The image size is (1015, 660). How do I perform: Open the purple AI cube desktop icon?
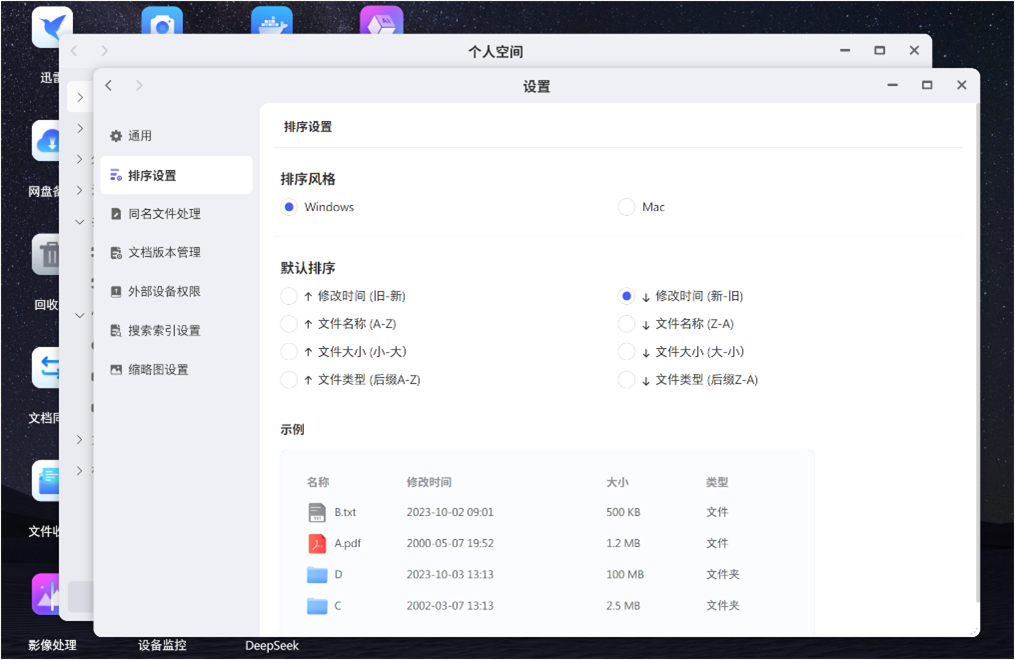382,21
